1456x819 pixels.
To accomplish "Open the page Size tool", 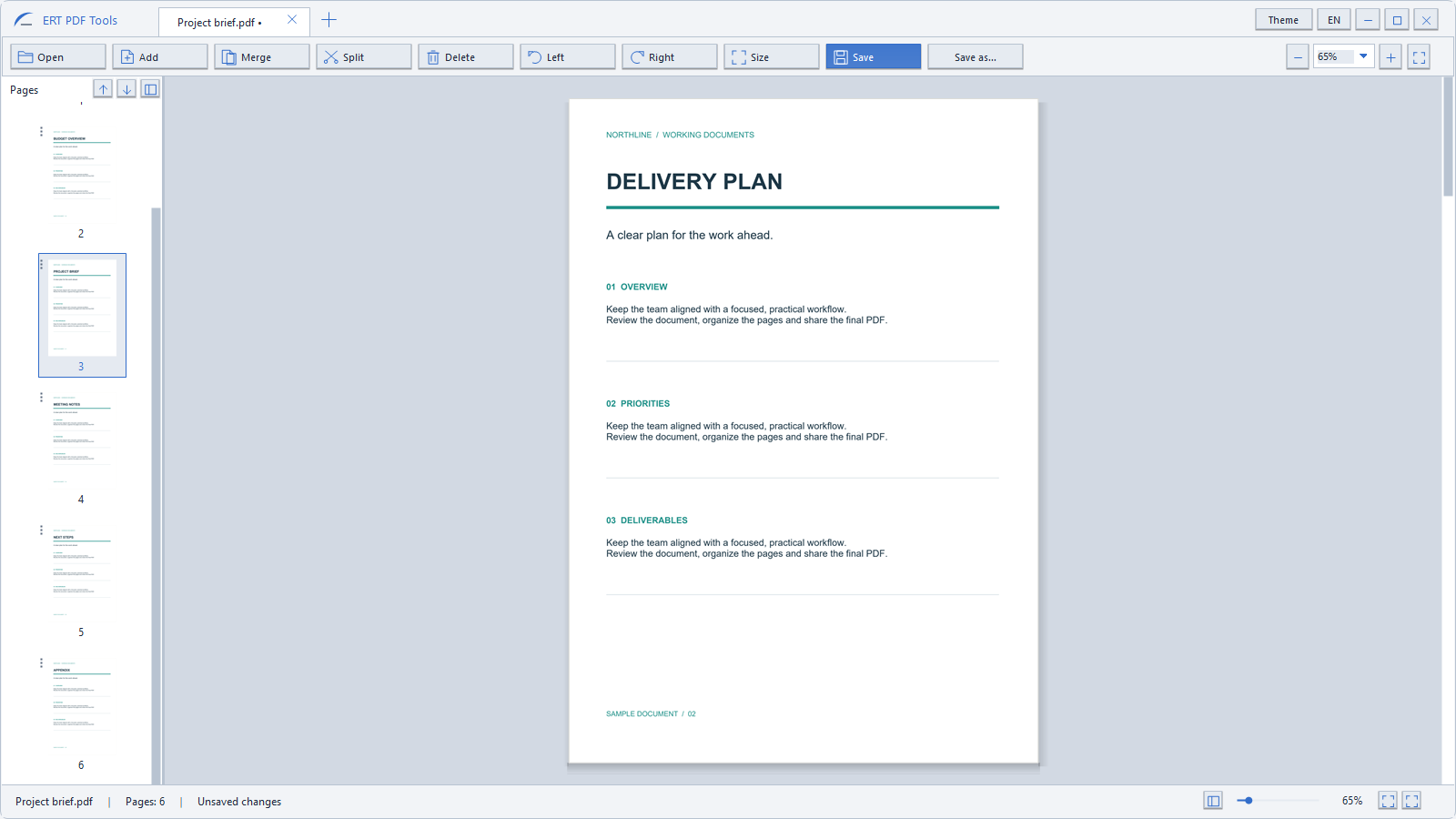I will [x=772, y=56].
